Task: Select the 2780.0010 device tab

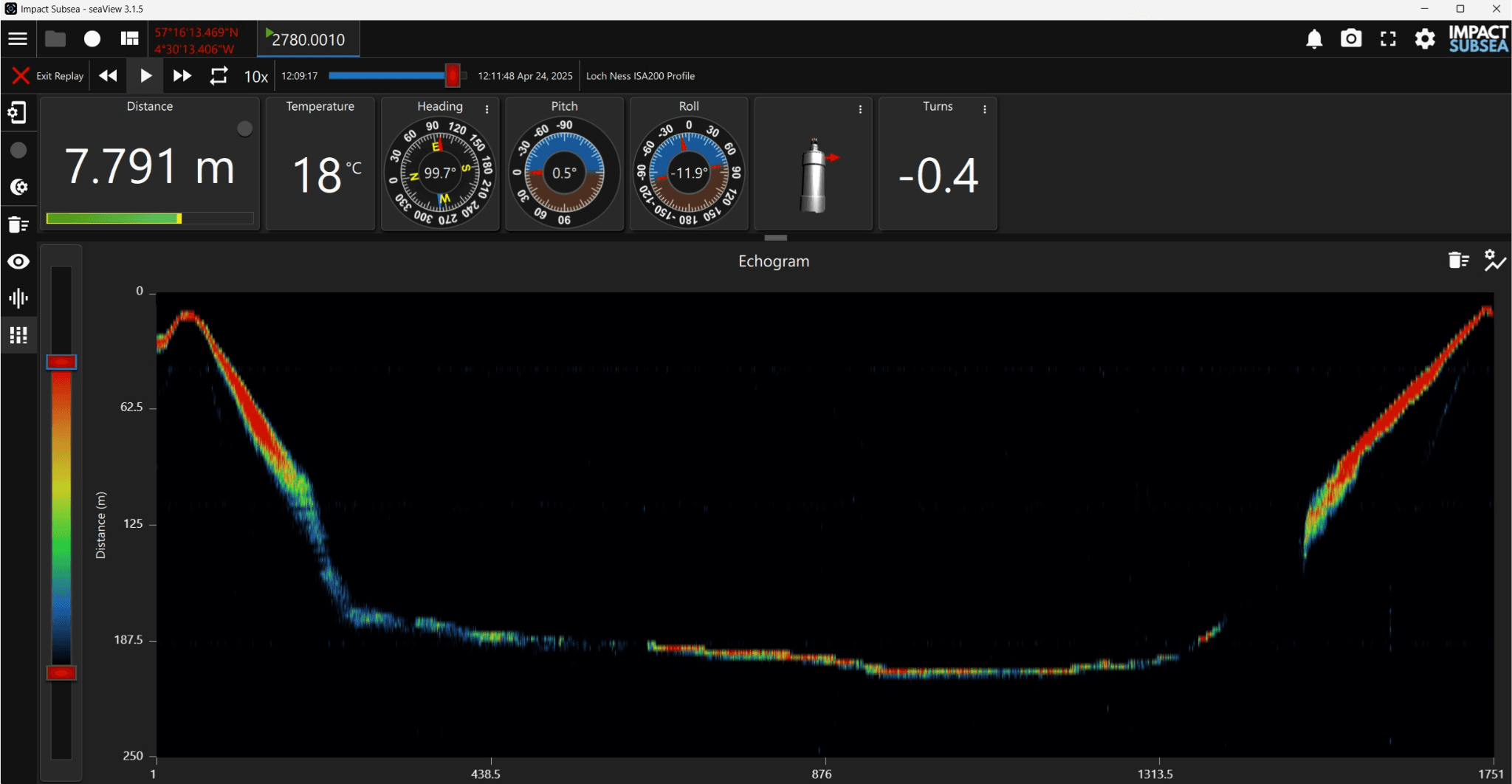Action: point(308,40)
